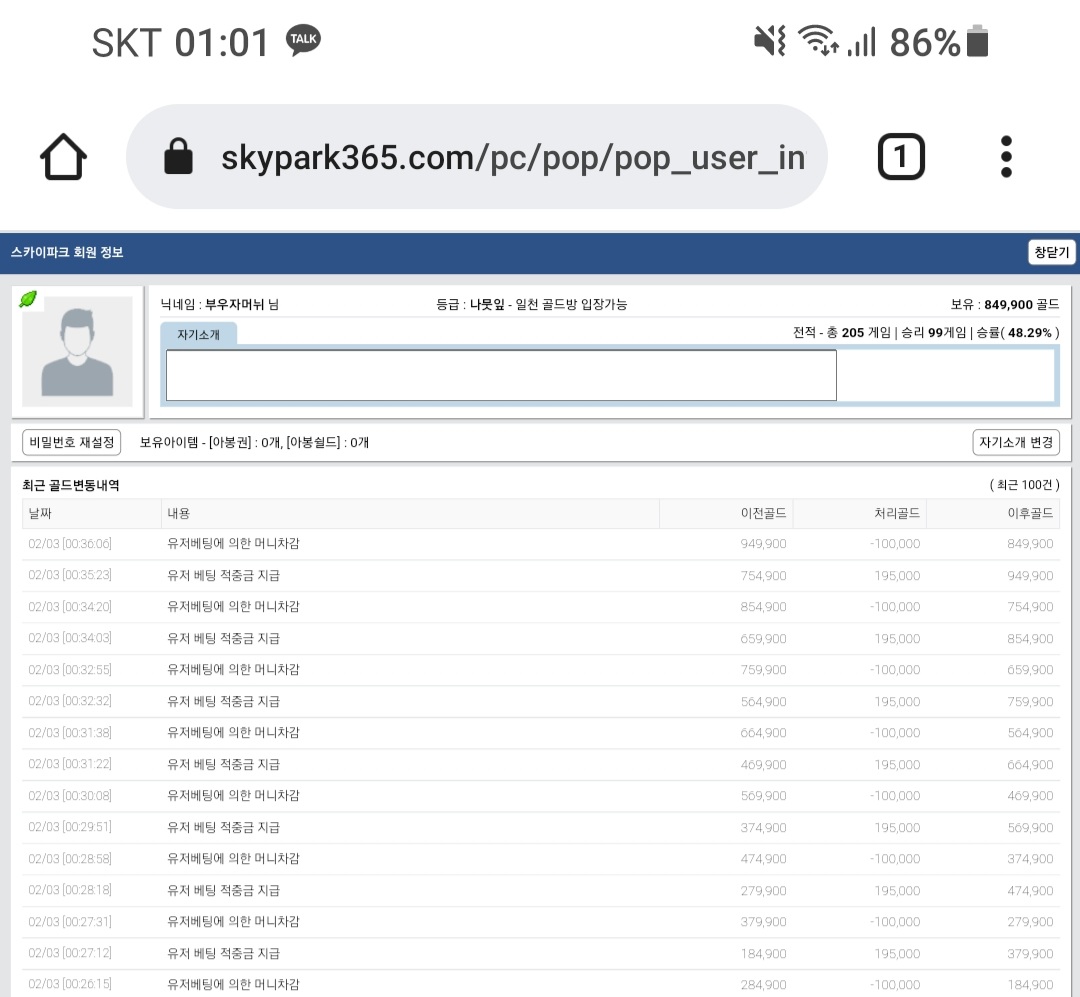Viewport: 1080px width, 997px height.
Task: Click the previous gold value 949,900
Action: [x=763, y=544]
